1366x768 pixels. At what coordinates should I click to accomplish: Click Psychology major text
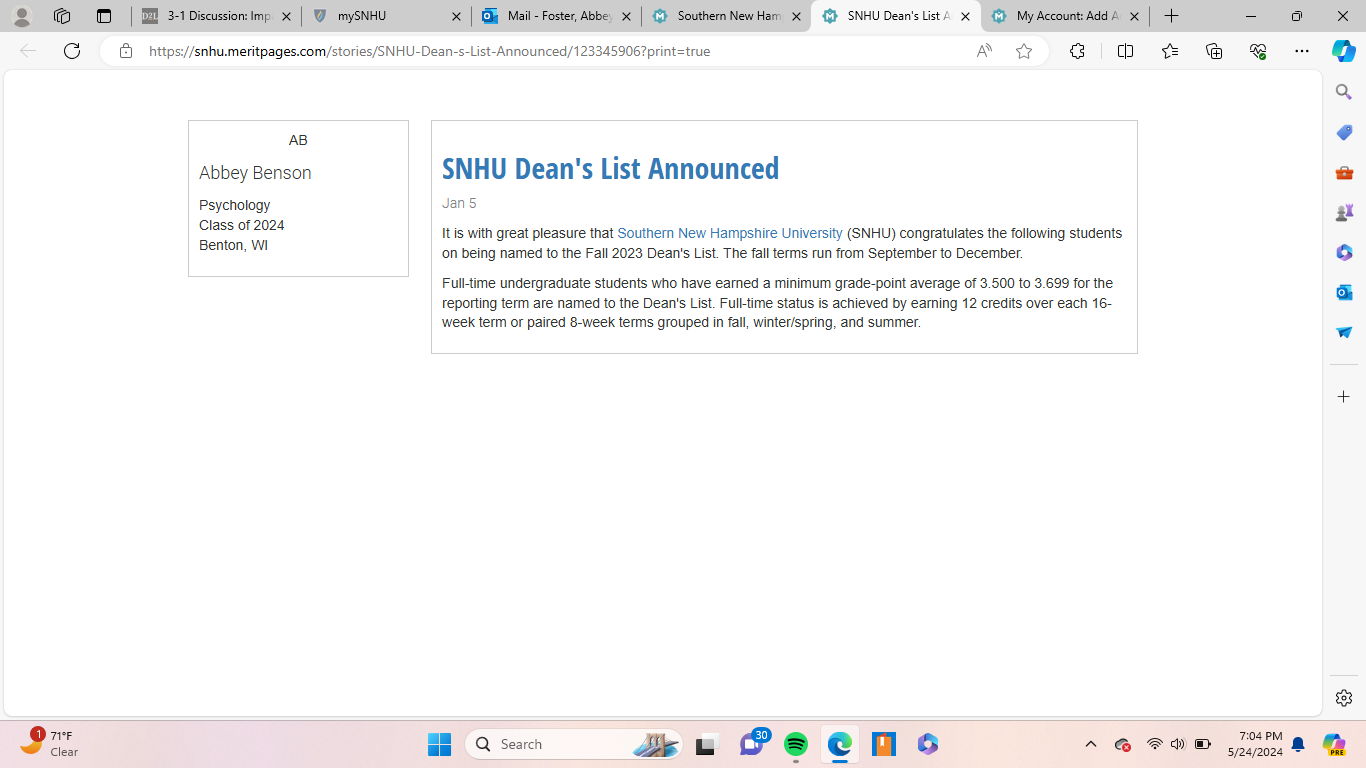[x=234, y=205]
